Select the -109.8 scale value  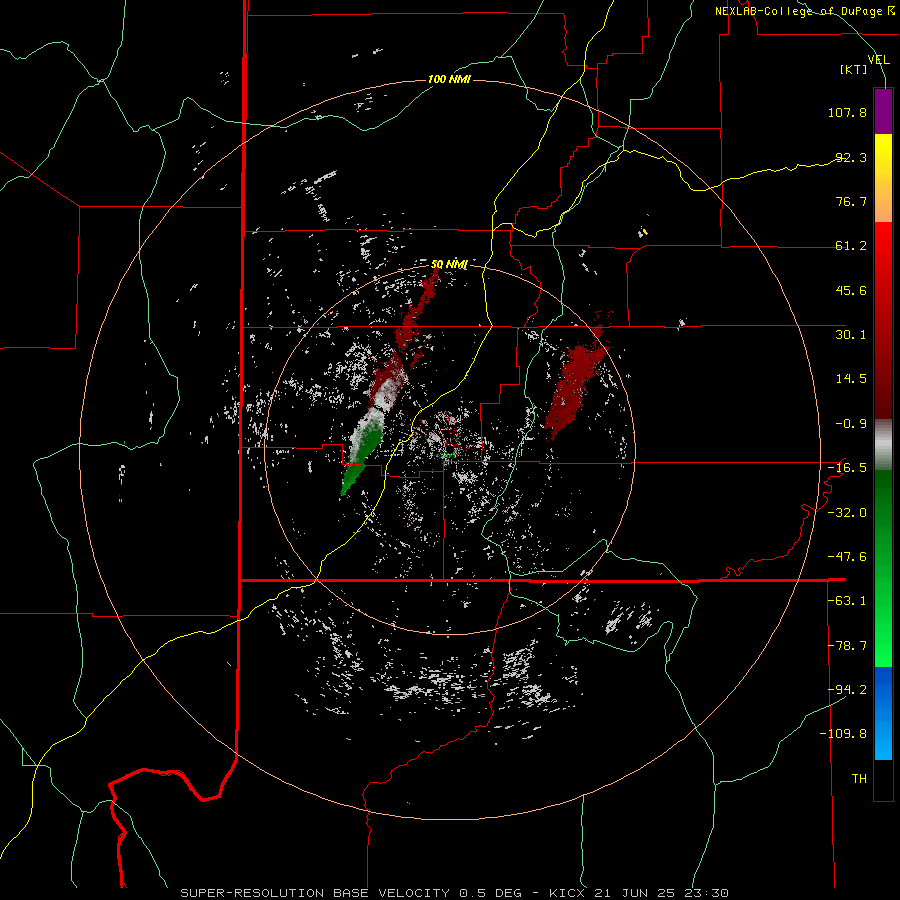point(843,734)
